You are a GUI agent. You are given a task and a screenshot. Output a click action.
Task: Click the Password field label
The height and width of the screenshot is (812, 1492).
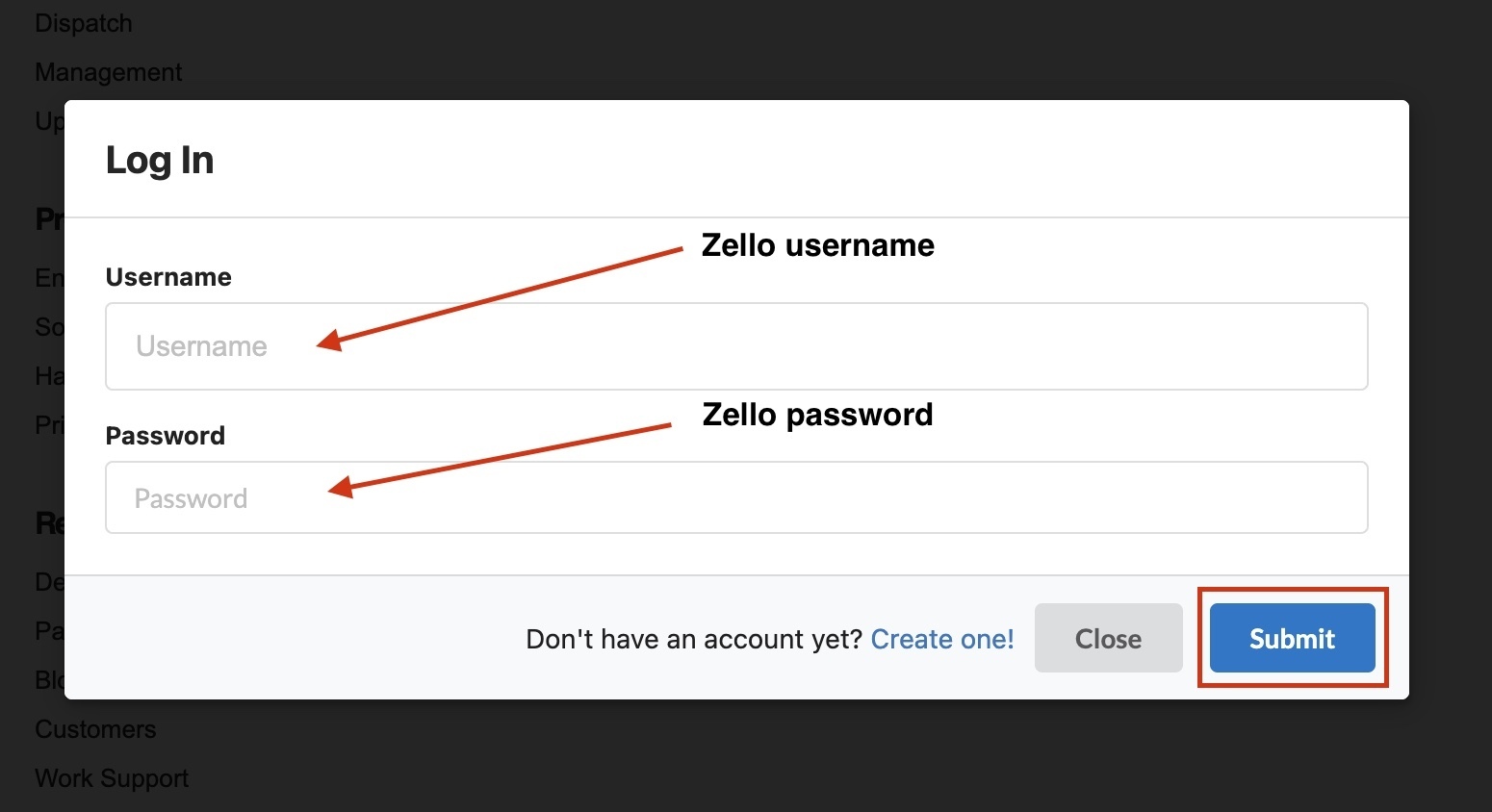click(166, 436)
